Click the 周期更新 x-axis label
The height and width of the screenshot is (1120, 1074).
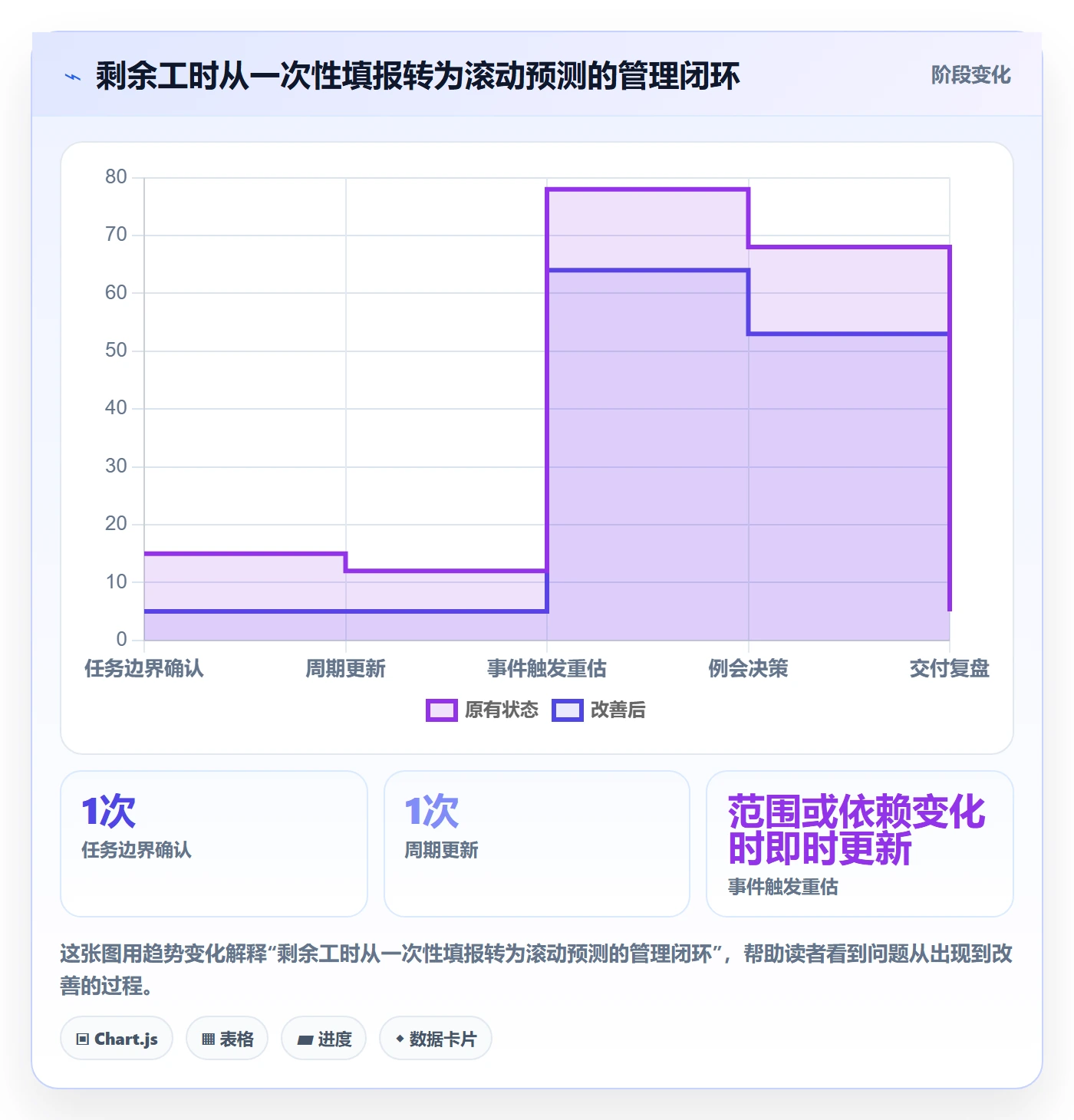(346, 669)
